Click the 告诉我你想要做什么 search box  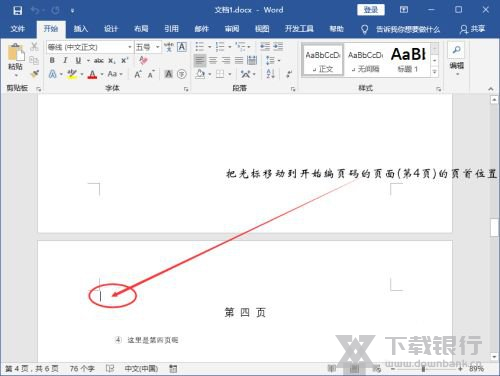401,29
